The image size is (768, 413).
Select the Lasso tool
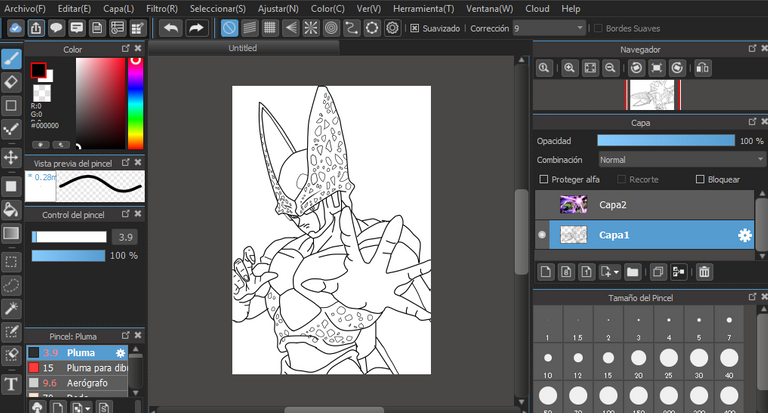11,285
